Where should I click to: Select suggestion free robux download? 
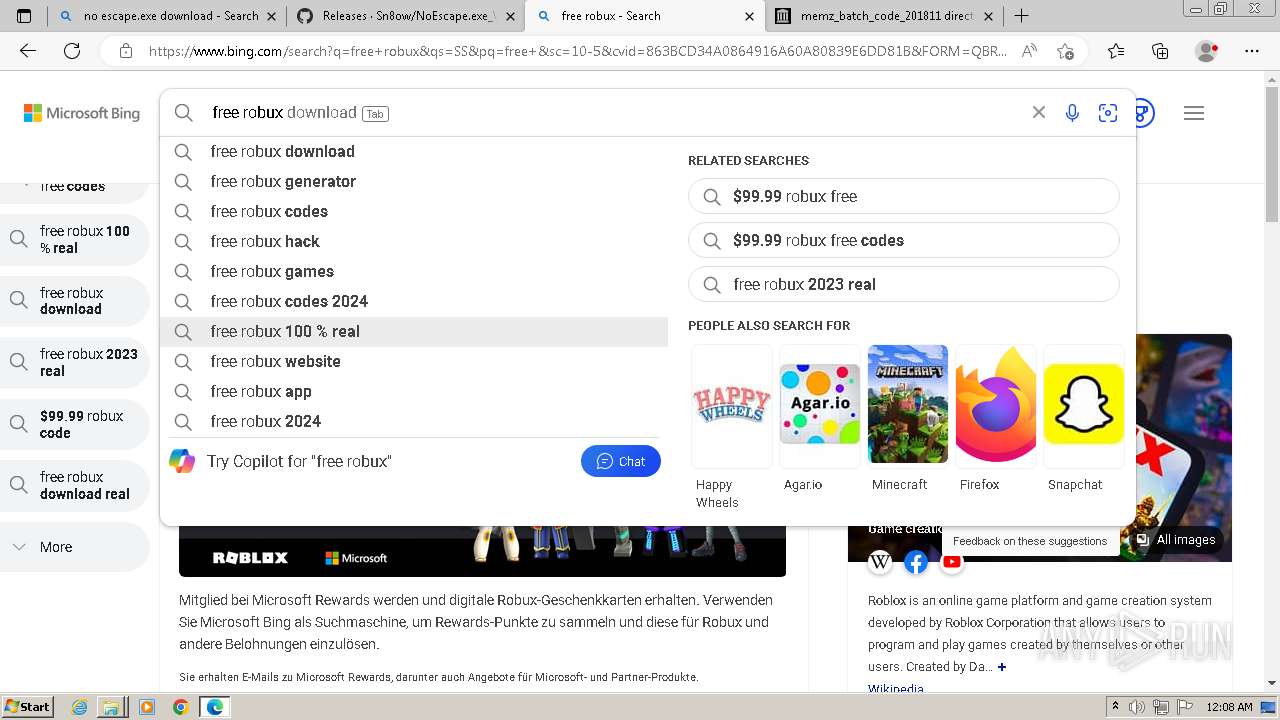click(414, 152)
